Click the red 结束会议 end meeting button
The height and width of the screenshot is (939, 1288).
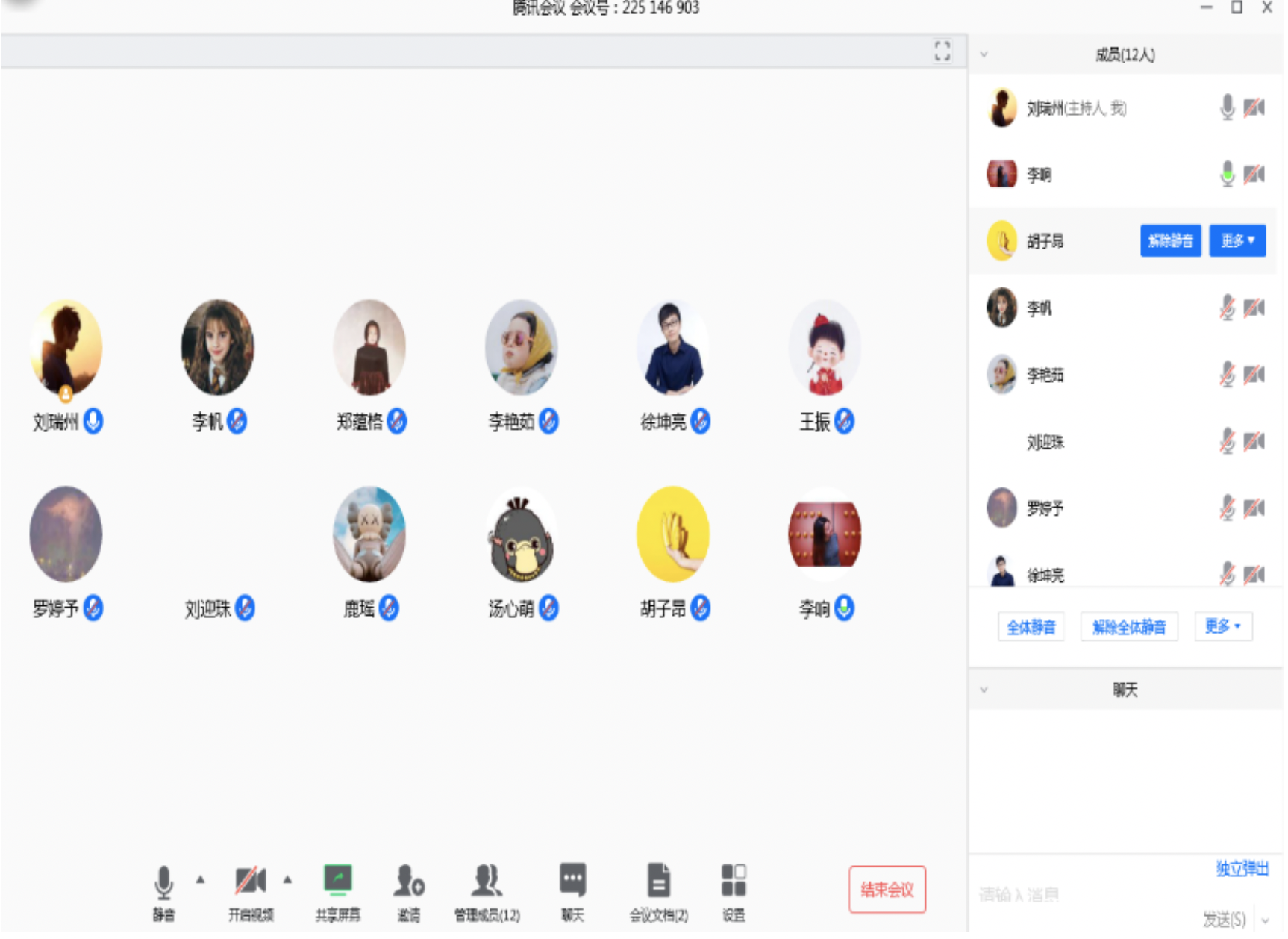click(887, 889)
